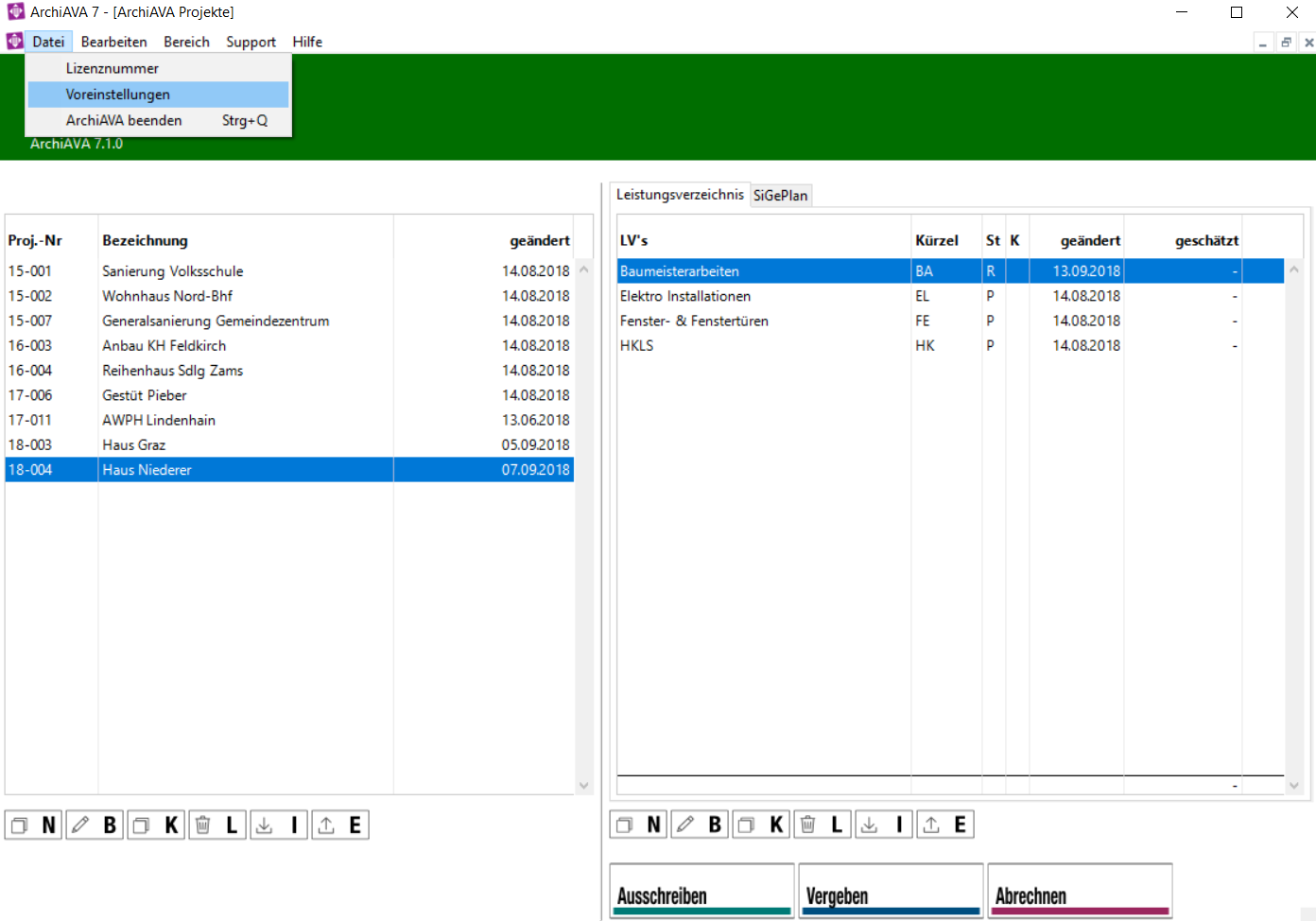This screenshot has height=921, width=1316.
Task: Click the date 13.09.2018 in the LV list
Action: [1086, 271]
